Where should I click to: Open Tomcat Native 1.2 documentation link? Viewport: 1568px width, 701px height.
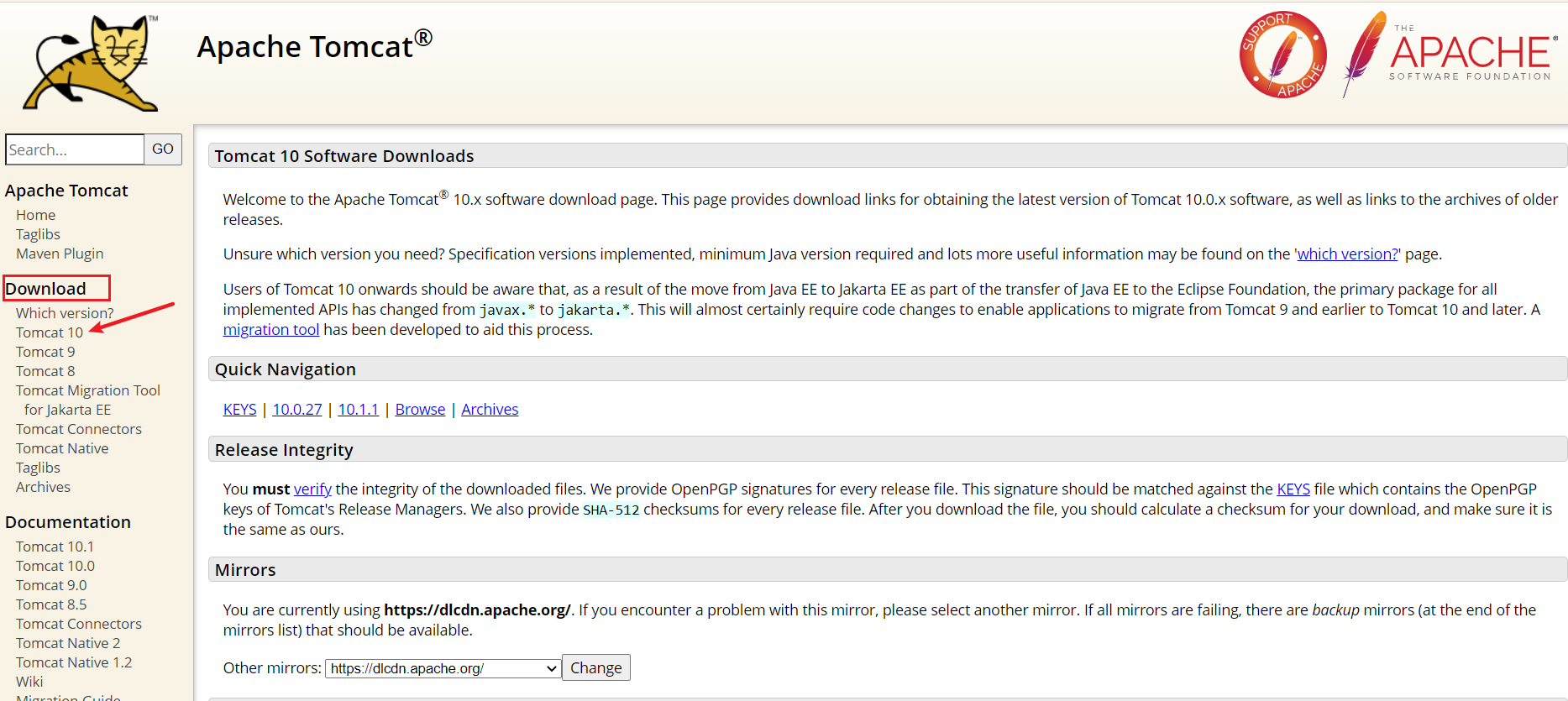74,662
